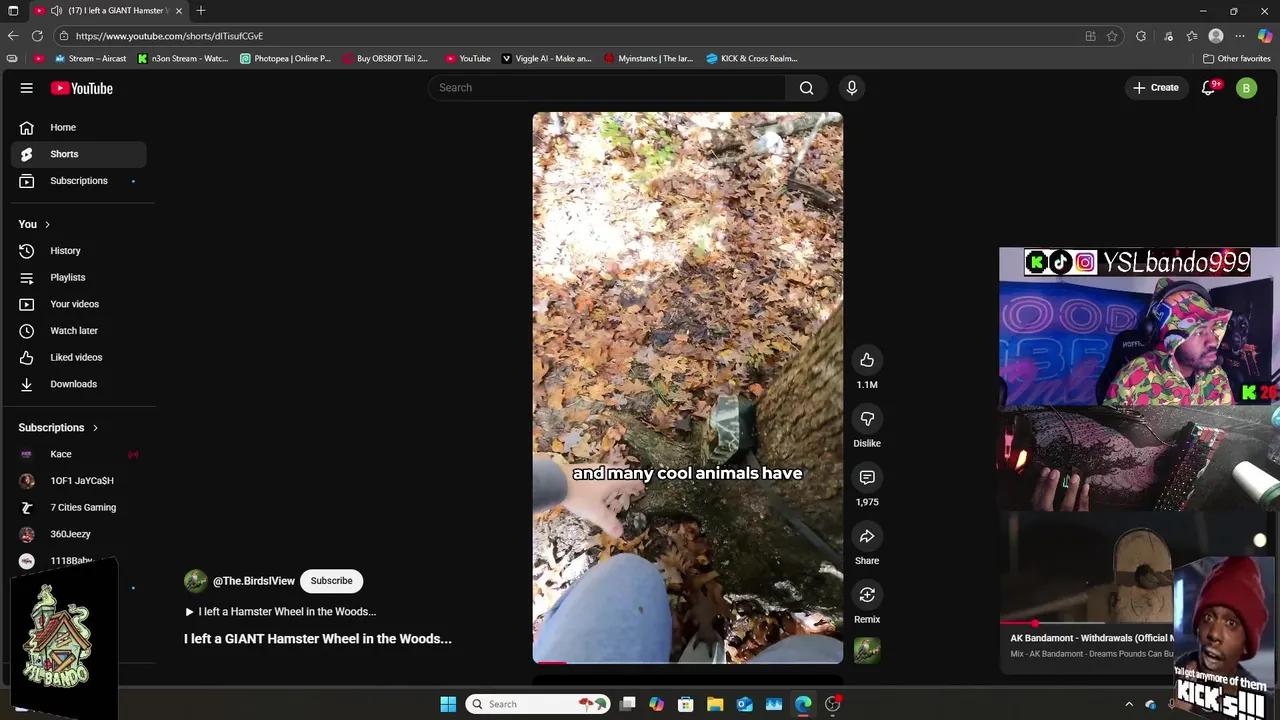Viewport: 1280px width, 720px height.
Task: Open the Windows Start menu
Action: 448,704
